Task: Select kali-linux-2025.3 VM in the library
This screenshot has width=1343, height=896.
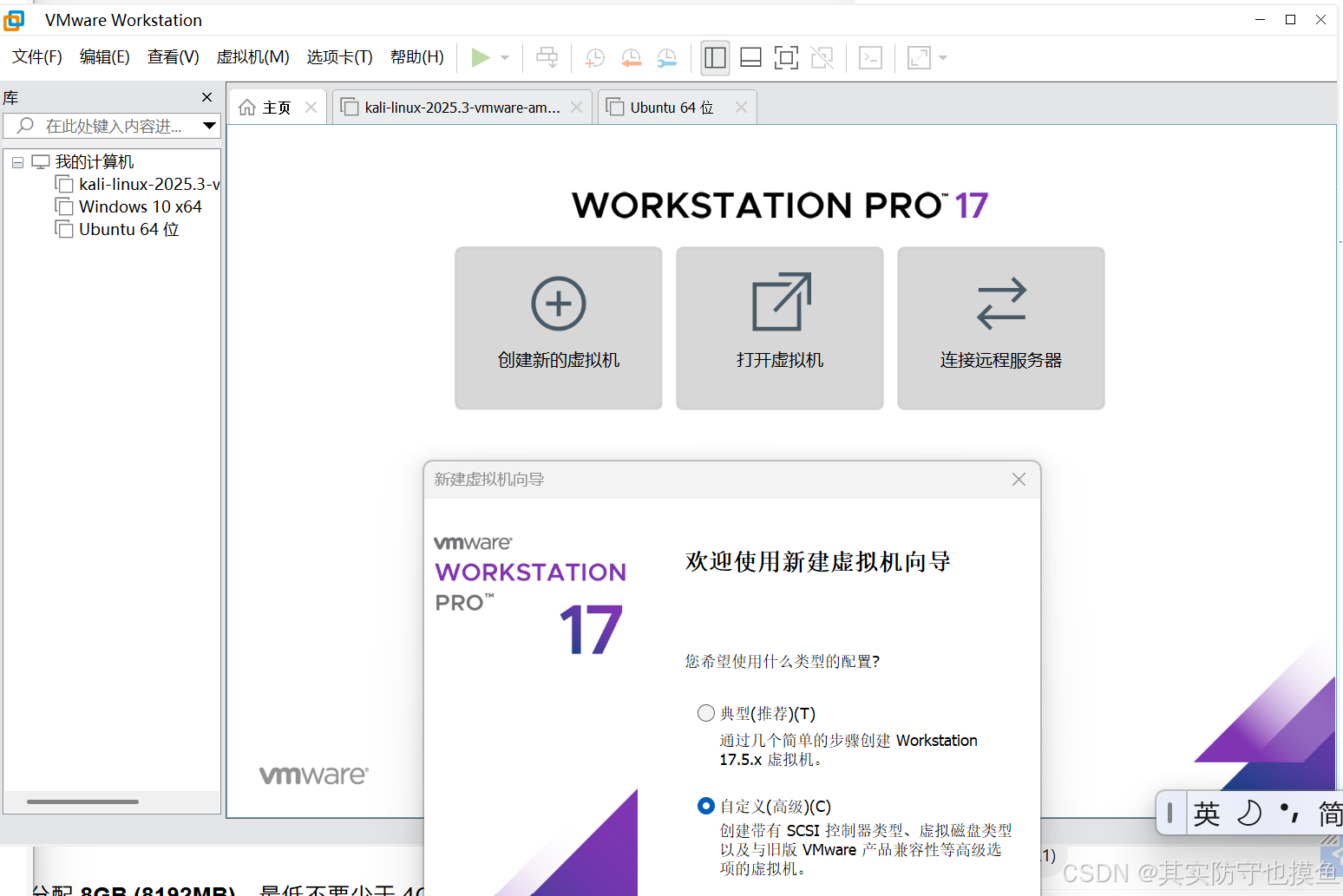Action: pyautogui.click(x=149, y=184)
